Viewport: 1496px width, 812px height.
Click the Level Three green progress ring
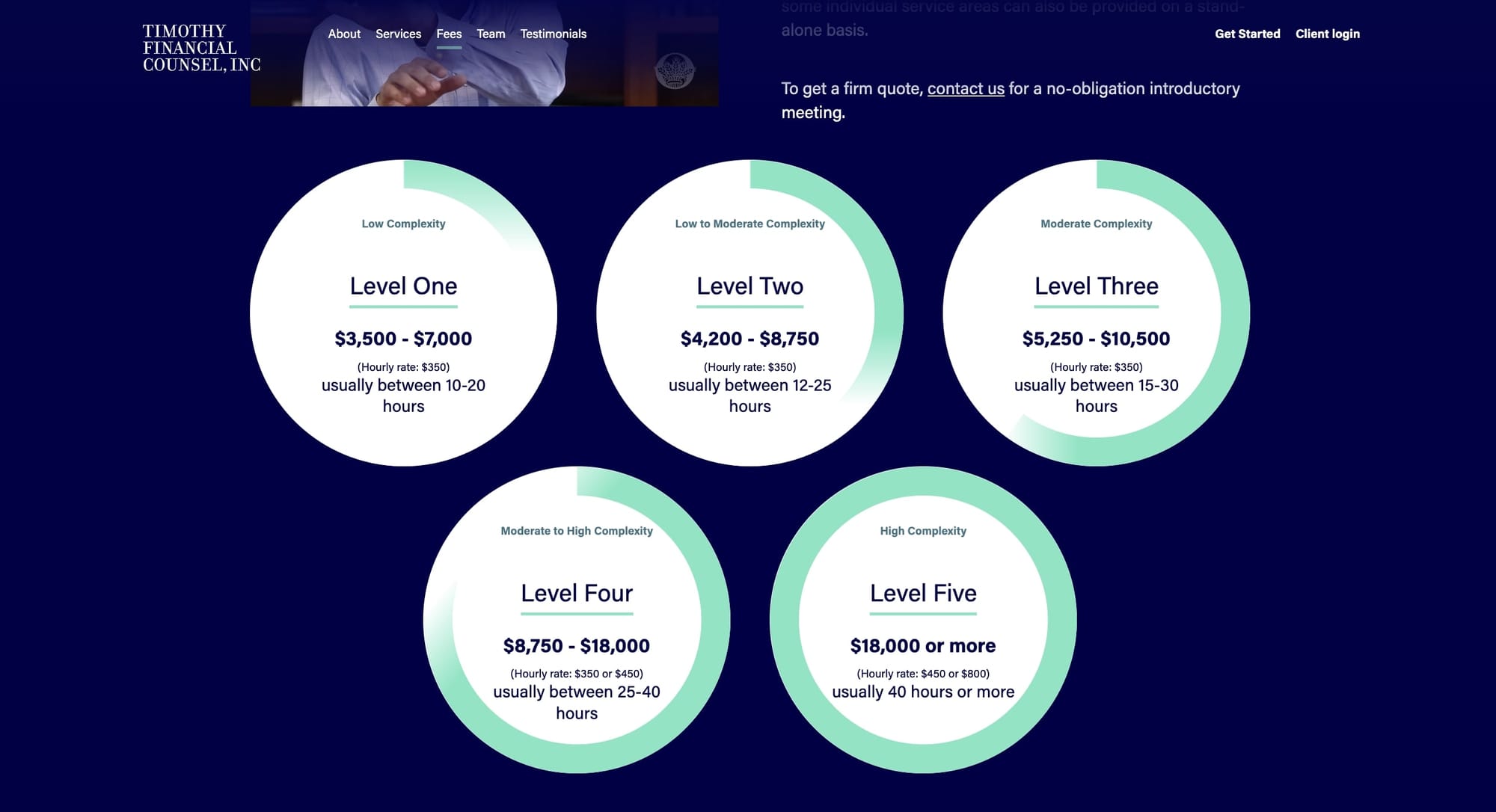coord(1234,314)
